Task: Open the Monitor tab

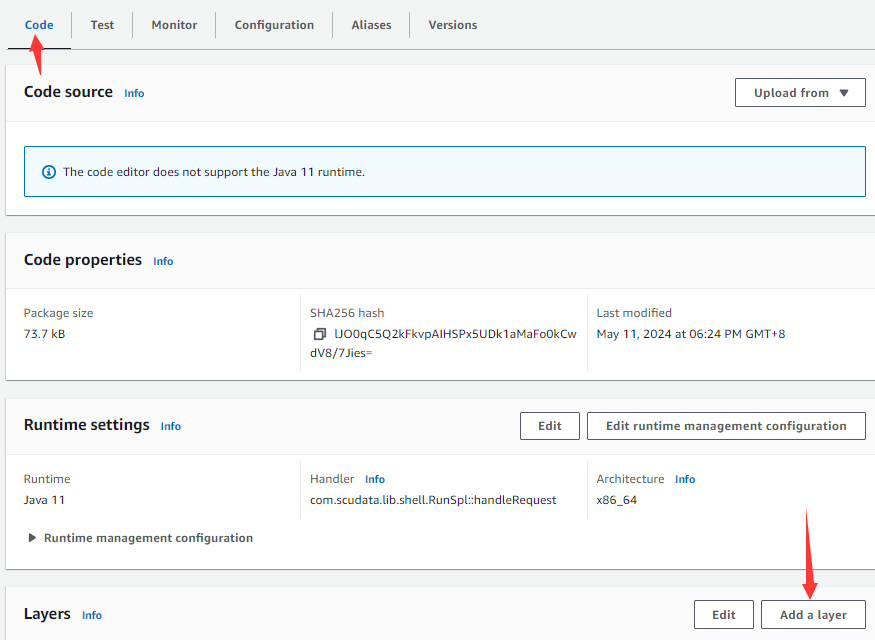Action: [x=174, y=25]
